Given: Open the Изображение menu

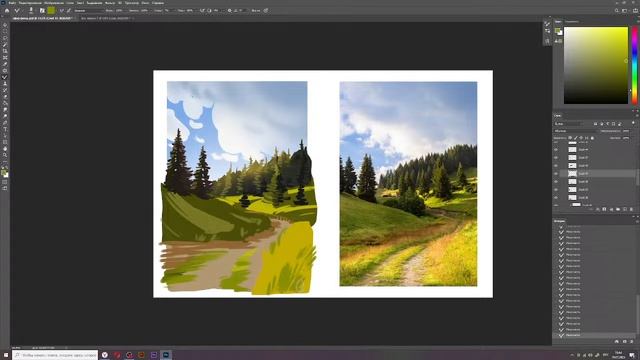Looking at the screenshot, I should pyautogui.click(x=54, y=3).
